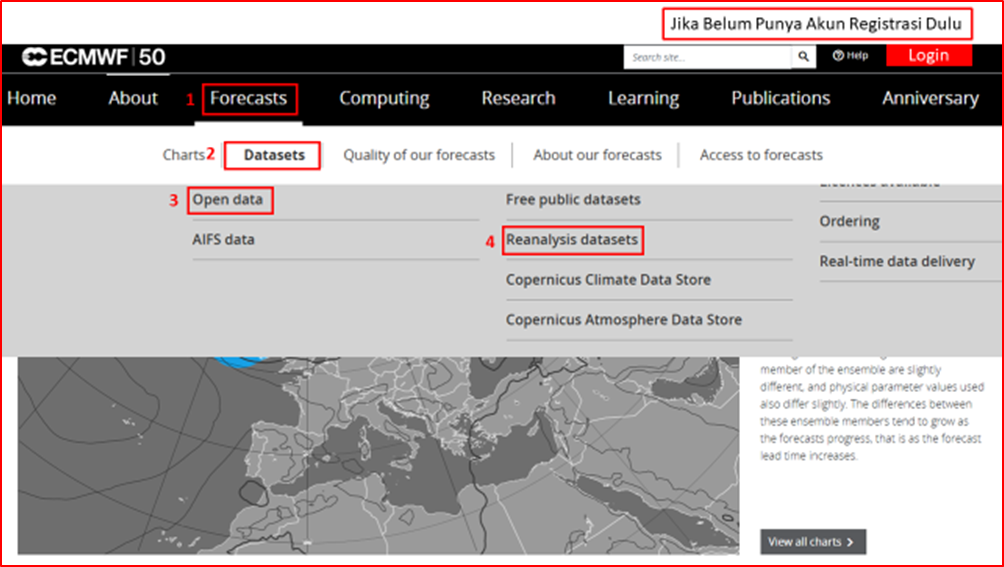Open Real-time data delivery link
Screen dimensions: 1004x567
897,261
